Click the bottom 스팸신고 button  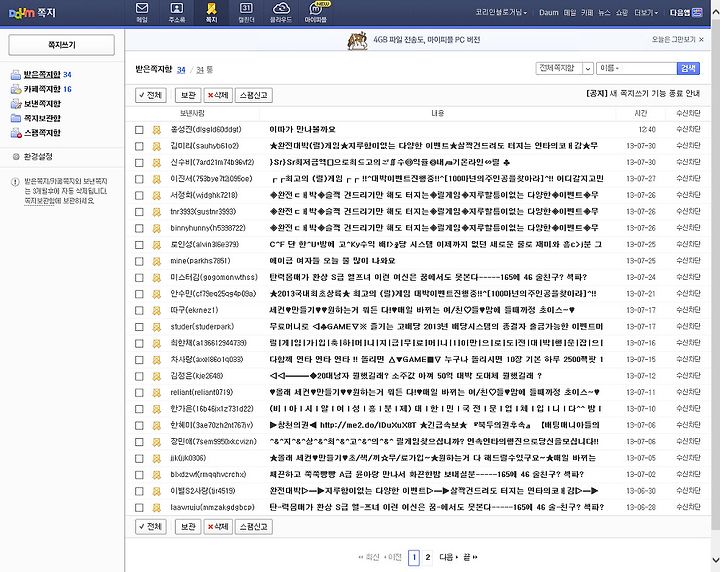(254, 527)
